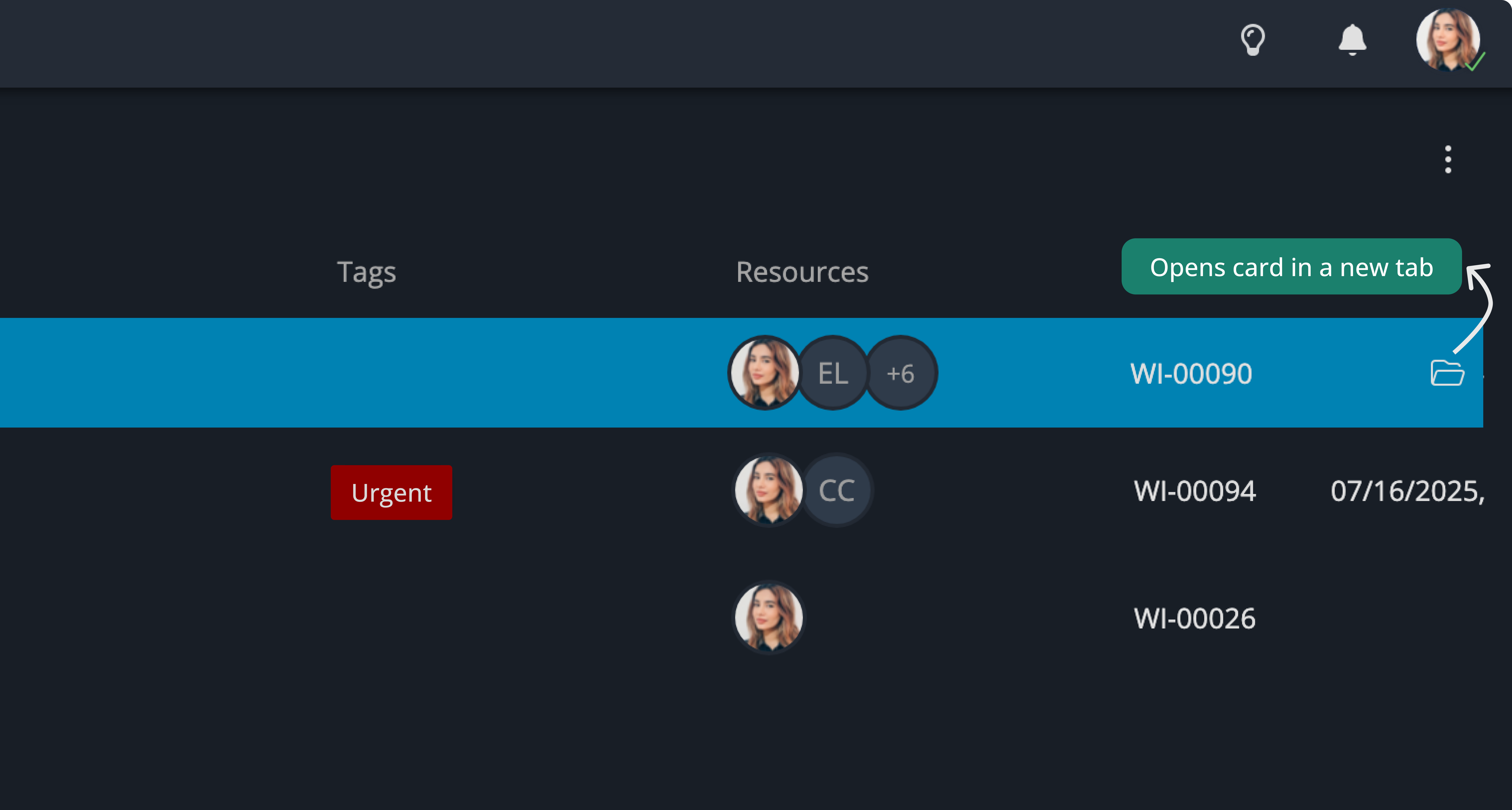
Task: Open the notifications bell
Action: point(1352,40)
